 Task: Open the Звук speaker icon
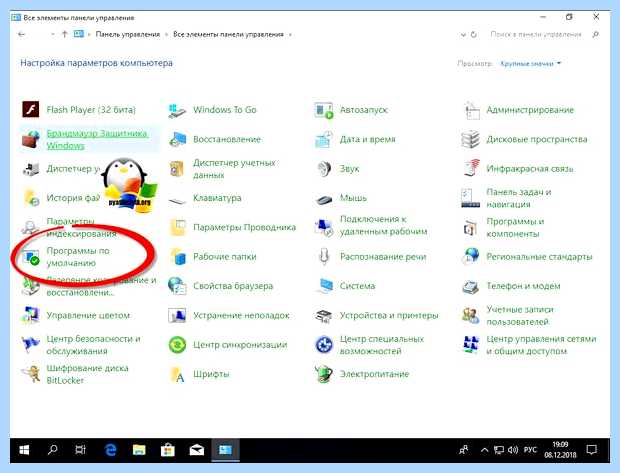coord(324,169)
